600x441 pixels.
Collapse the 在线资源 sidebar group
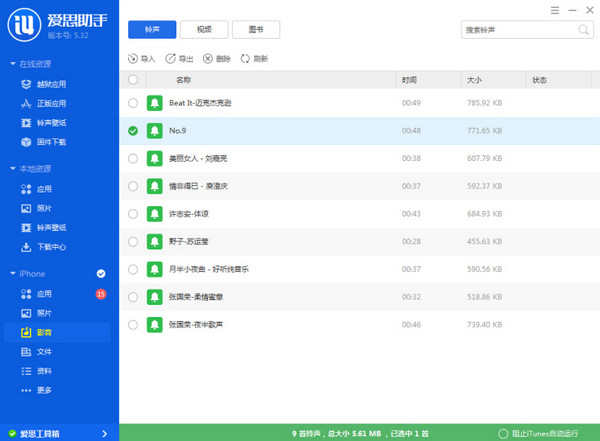tap(13, 65)
